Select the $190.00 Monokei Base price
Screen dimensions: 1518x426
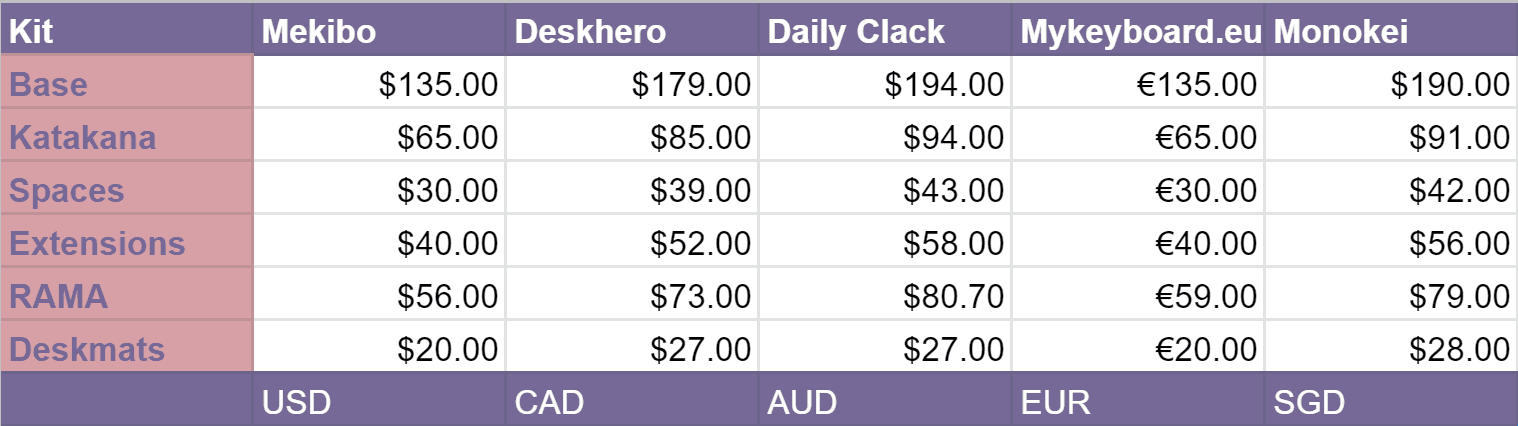point(1450,85)
